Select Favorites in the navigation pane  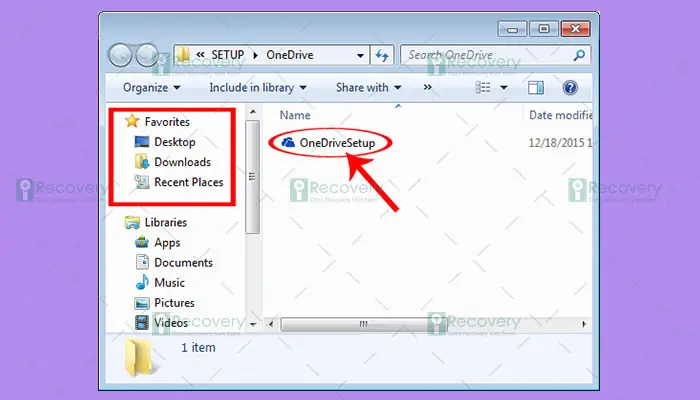167,121
